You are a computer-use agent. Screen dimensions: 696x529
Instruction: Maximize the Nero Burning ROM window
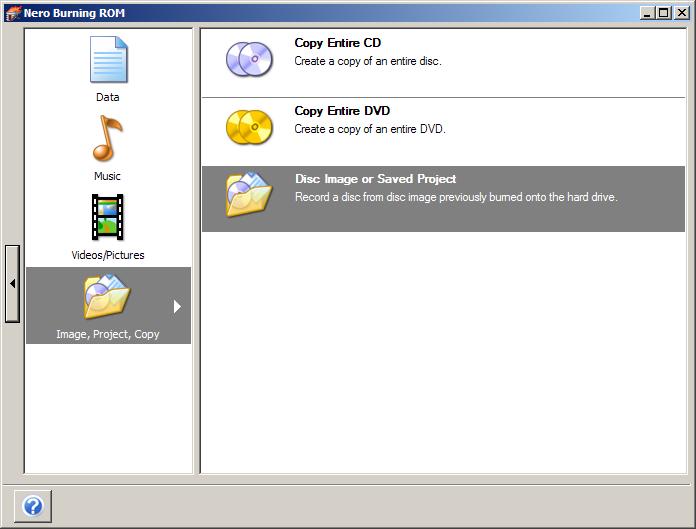[x=664, y=13]
